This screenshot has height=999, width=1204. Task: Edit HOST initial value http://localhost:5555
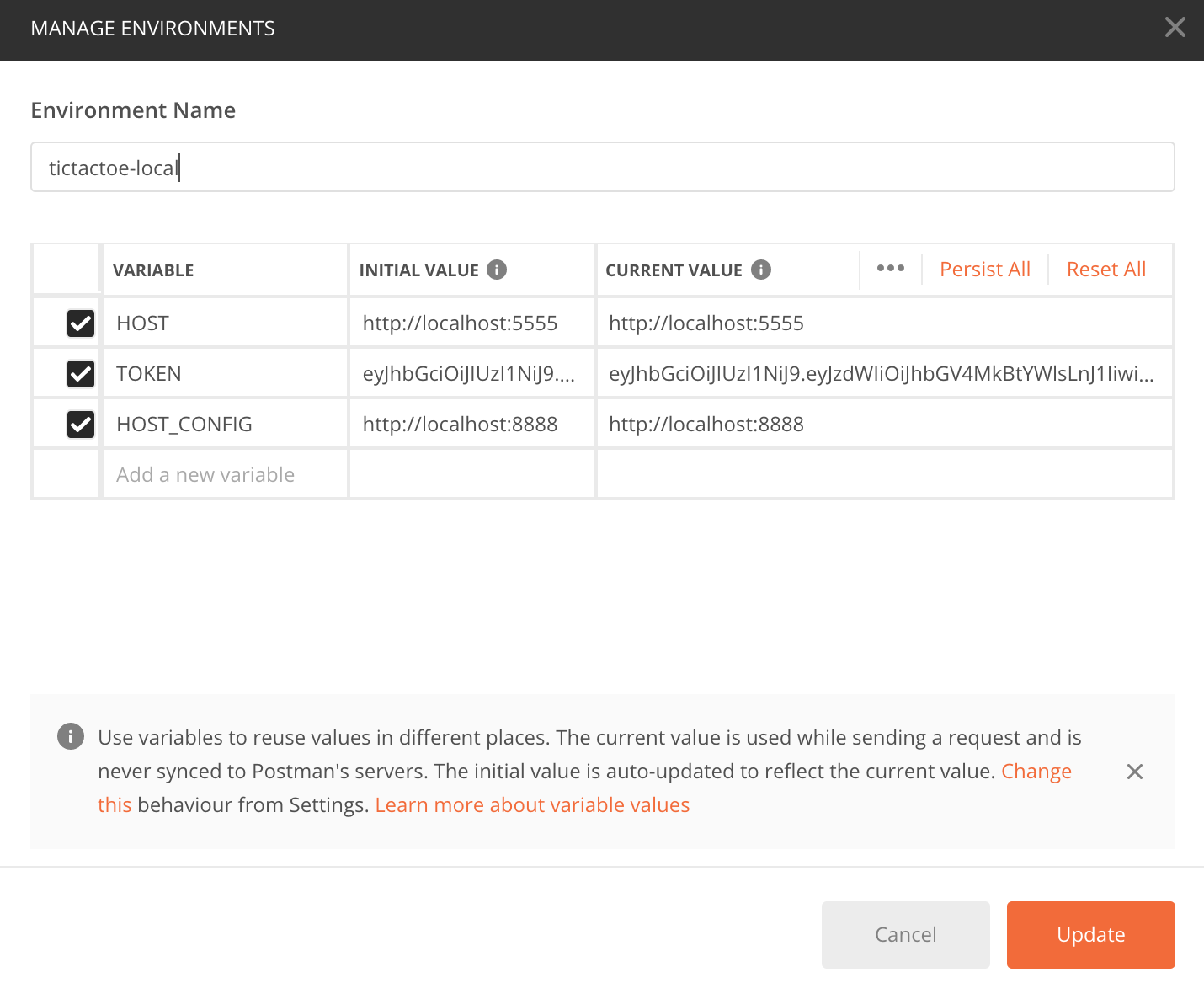[472, 323]
